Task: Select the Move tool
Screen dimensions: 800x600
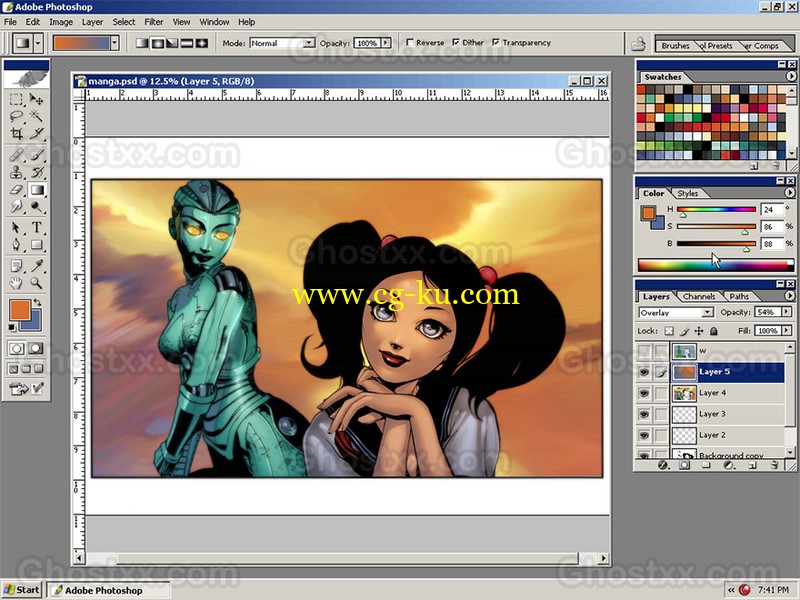Action: (36, 99)
